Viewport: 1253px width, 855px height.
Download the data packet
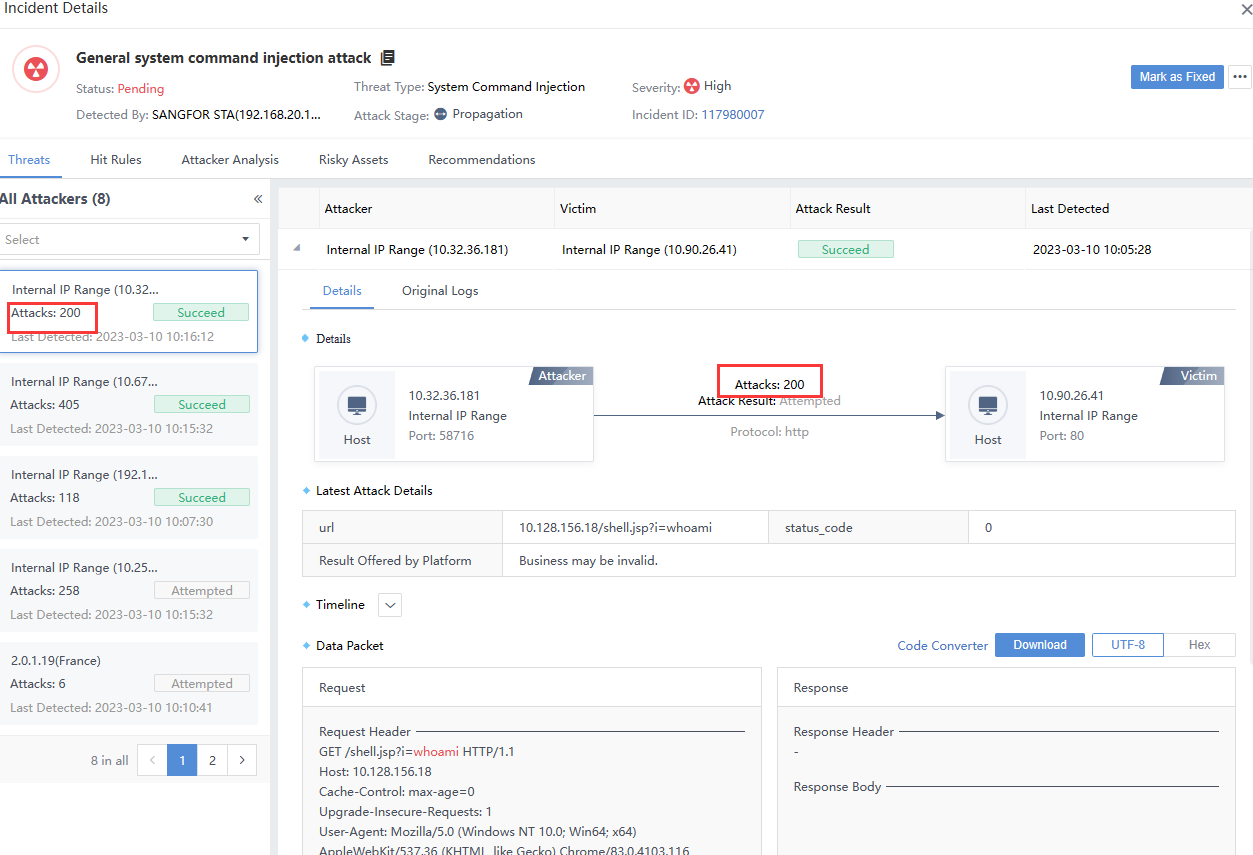click(1039, 645)
